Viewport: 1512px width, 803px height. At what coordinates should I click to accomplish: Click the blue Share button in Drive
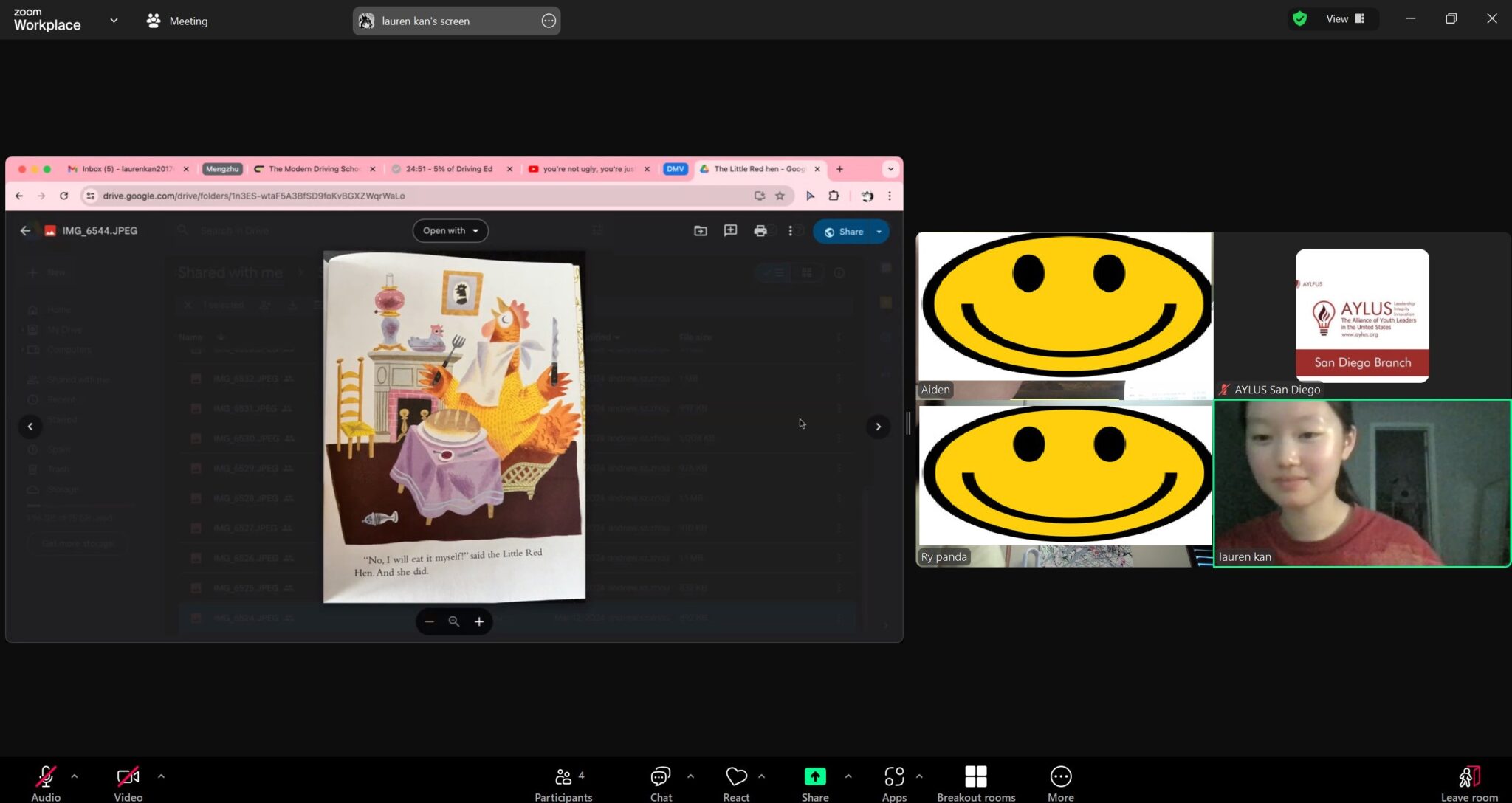click(843, 232)
